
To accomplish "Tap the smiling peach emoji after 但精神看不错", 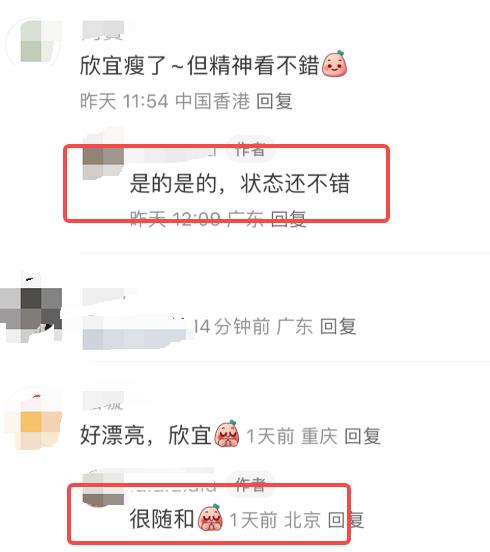I will coord(334,64).
